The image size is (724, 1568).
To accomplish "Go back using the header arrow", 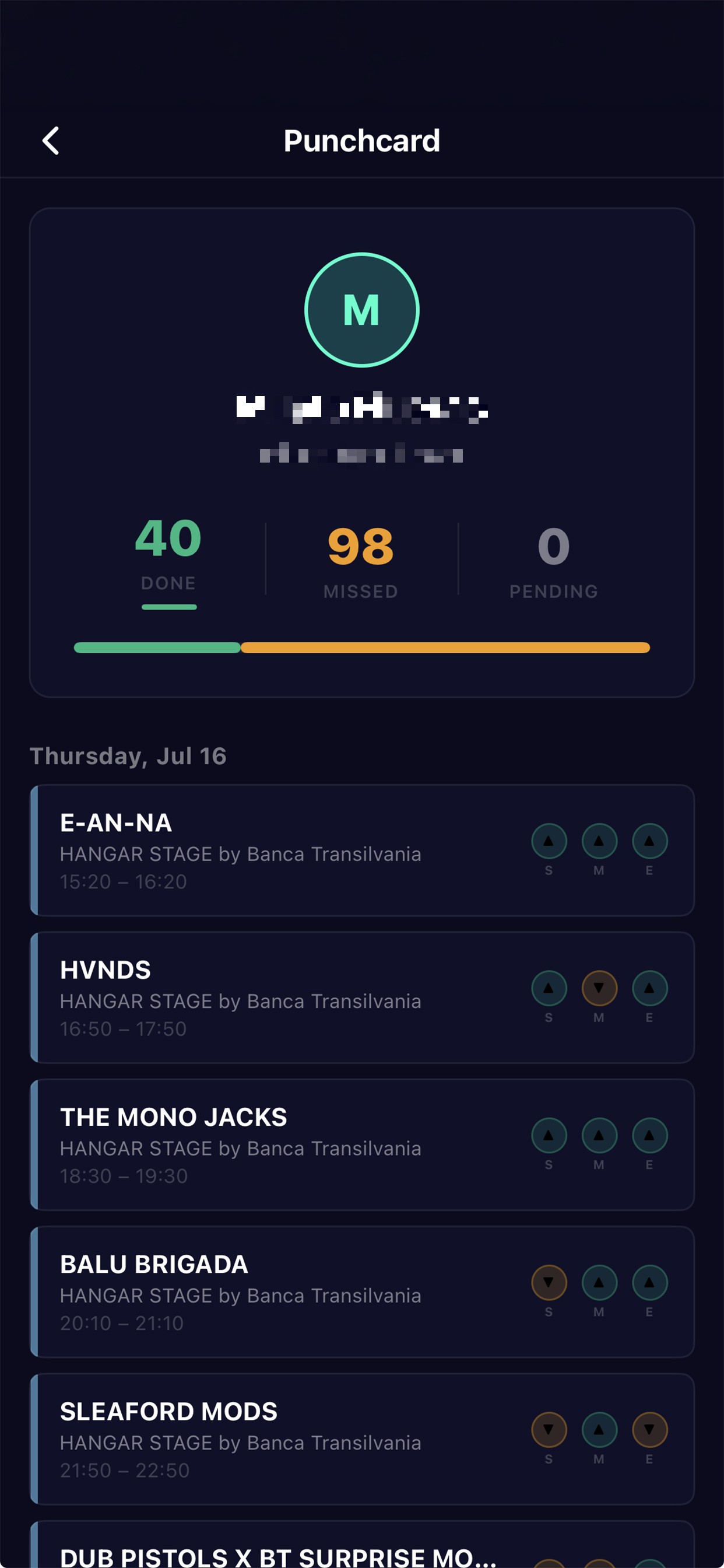I will (x=51, y=141).
